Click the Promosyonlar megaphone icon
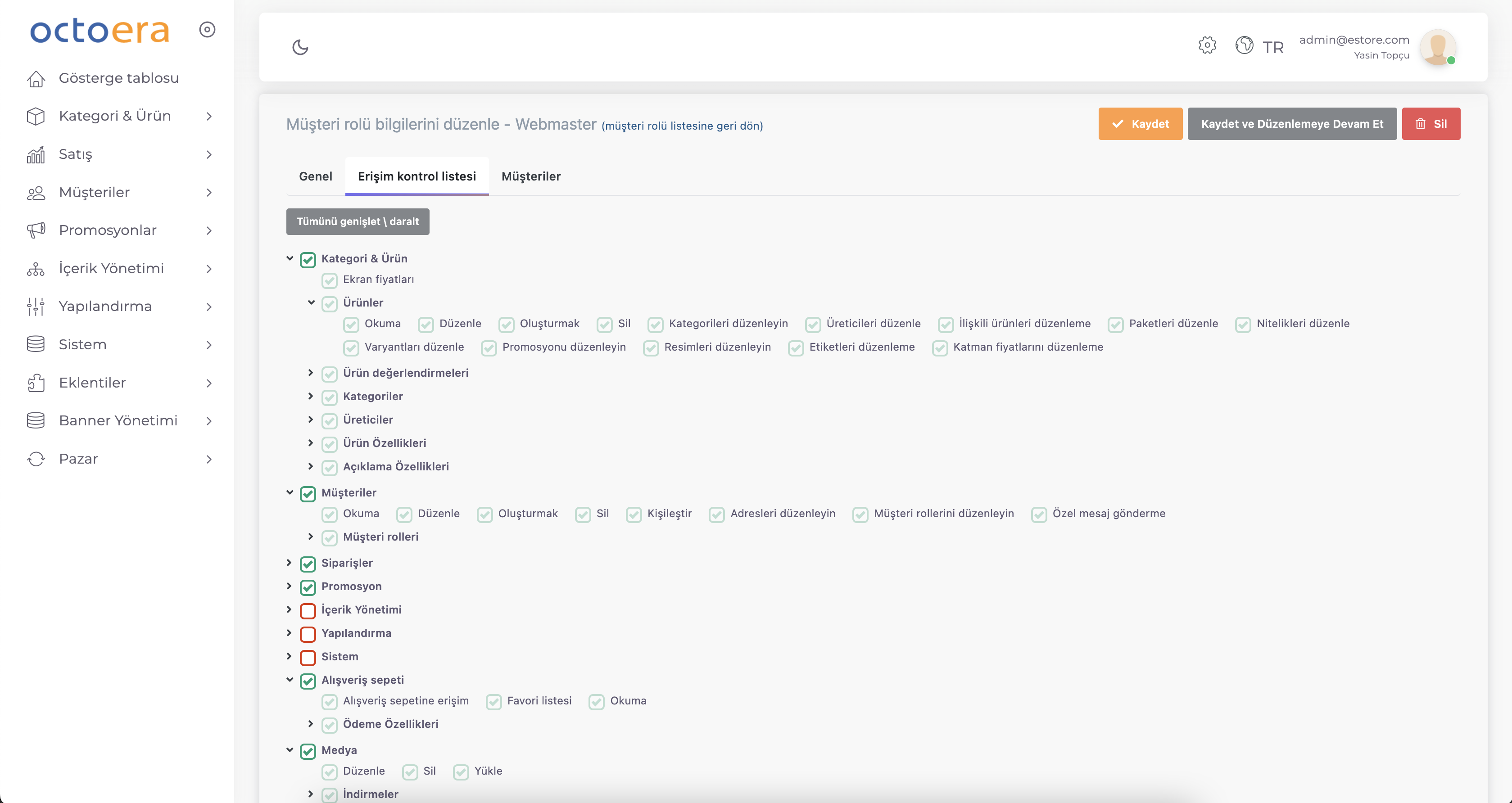 [x=36, y=230]
